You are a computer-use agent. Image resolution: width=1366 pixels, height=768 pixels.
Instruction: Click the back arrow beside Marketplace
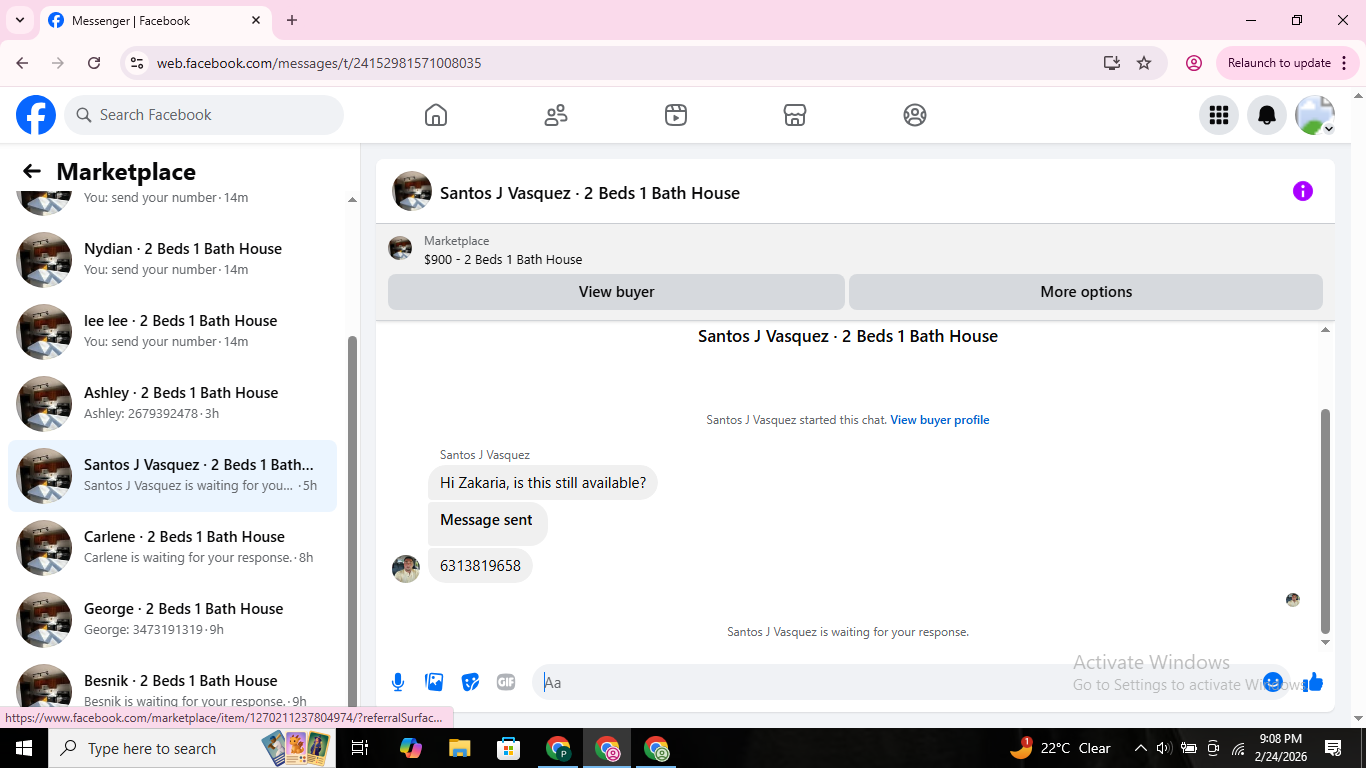(x=32, y=171)
